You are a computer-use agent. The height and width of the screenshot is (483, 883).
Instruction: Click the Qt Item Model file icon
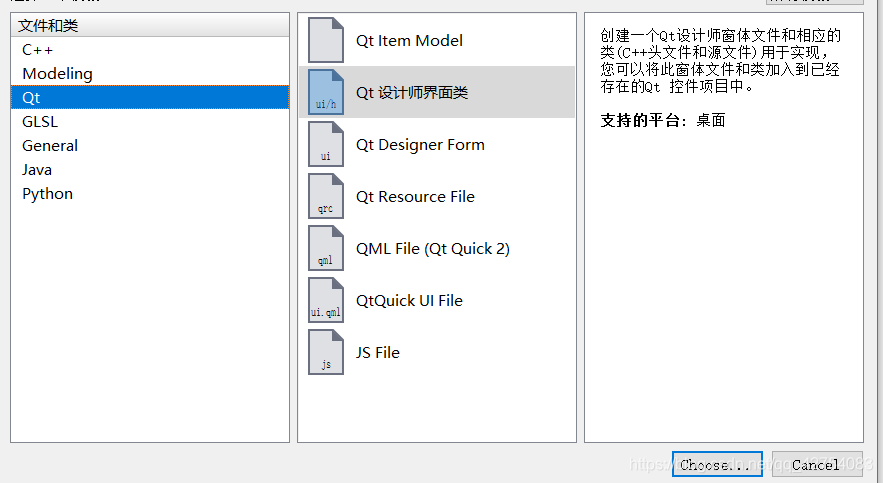pos(325,40)
